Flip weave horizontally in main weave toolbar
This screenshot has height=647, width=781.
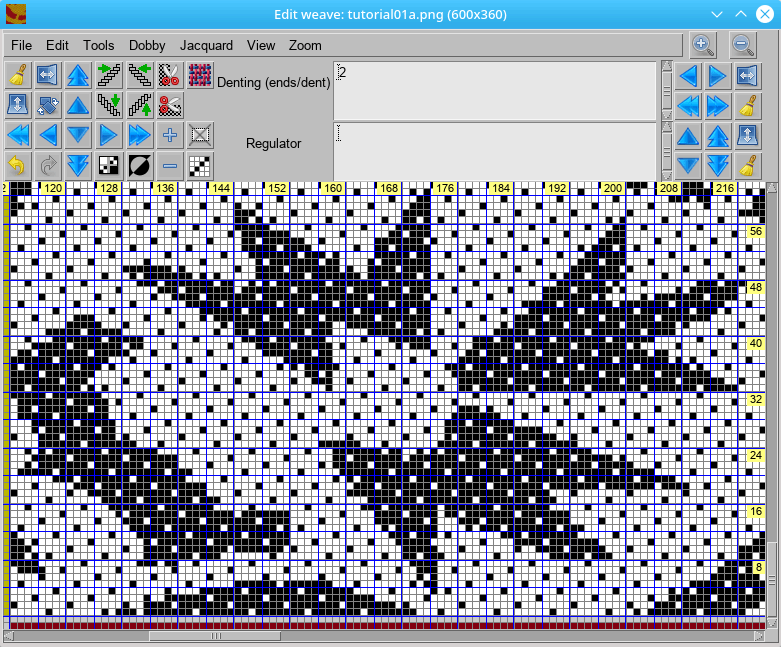pos(48,75)
